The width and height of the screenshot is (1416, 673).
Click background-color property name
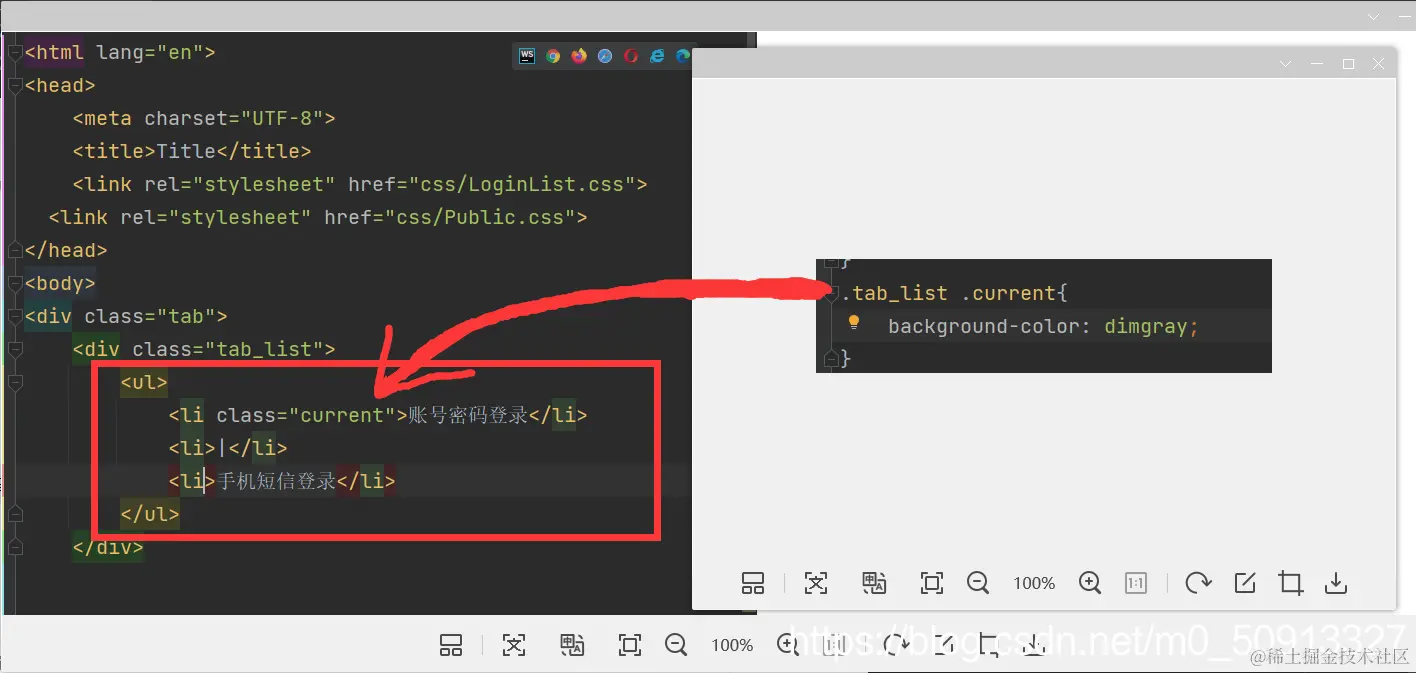[983, 326]
